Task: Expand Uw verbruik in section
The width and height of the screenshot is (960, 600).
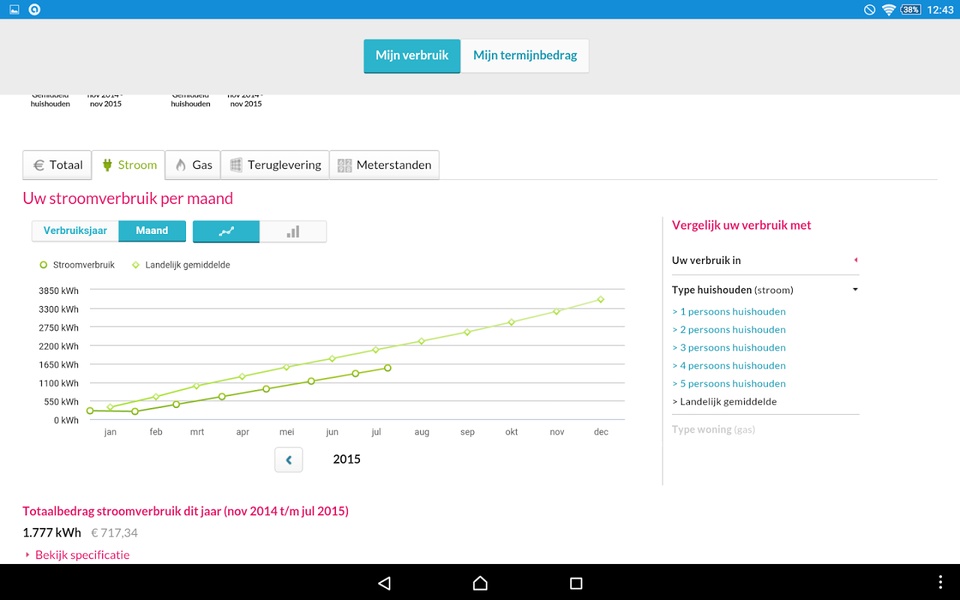Action: coord(765,260)
